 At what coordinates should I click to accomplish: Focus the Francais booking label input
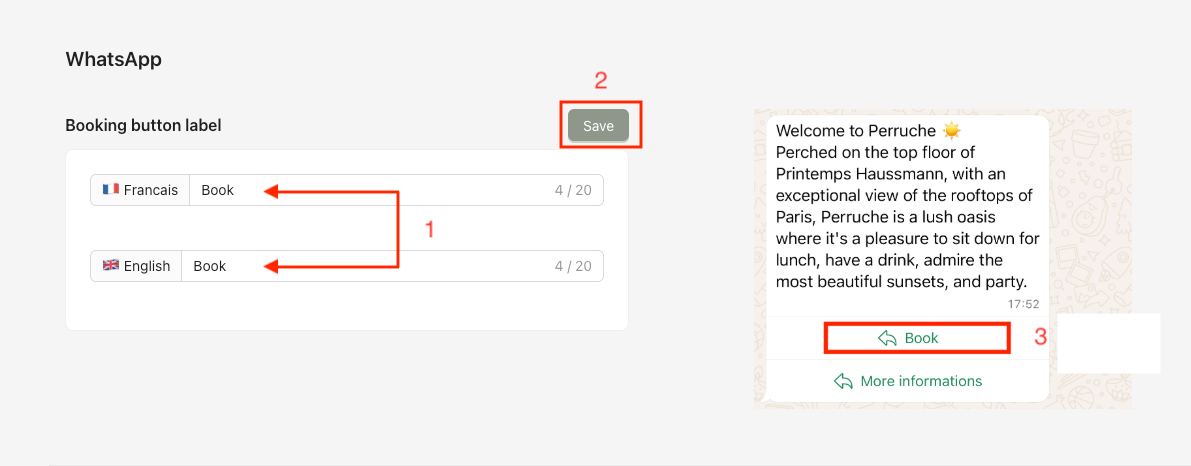pyautogui.click(x=370, y=190)
